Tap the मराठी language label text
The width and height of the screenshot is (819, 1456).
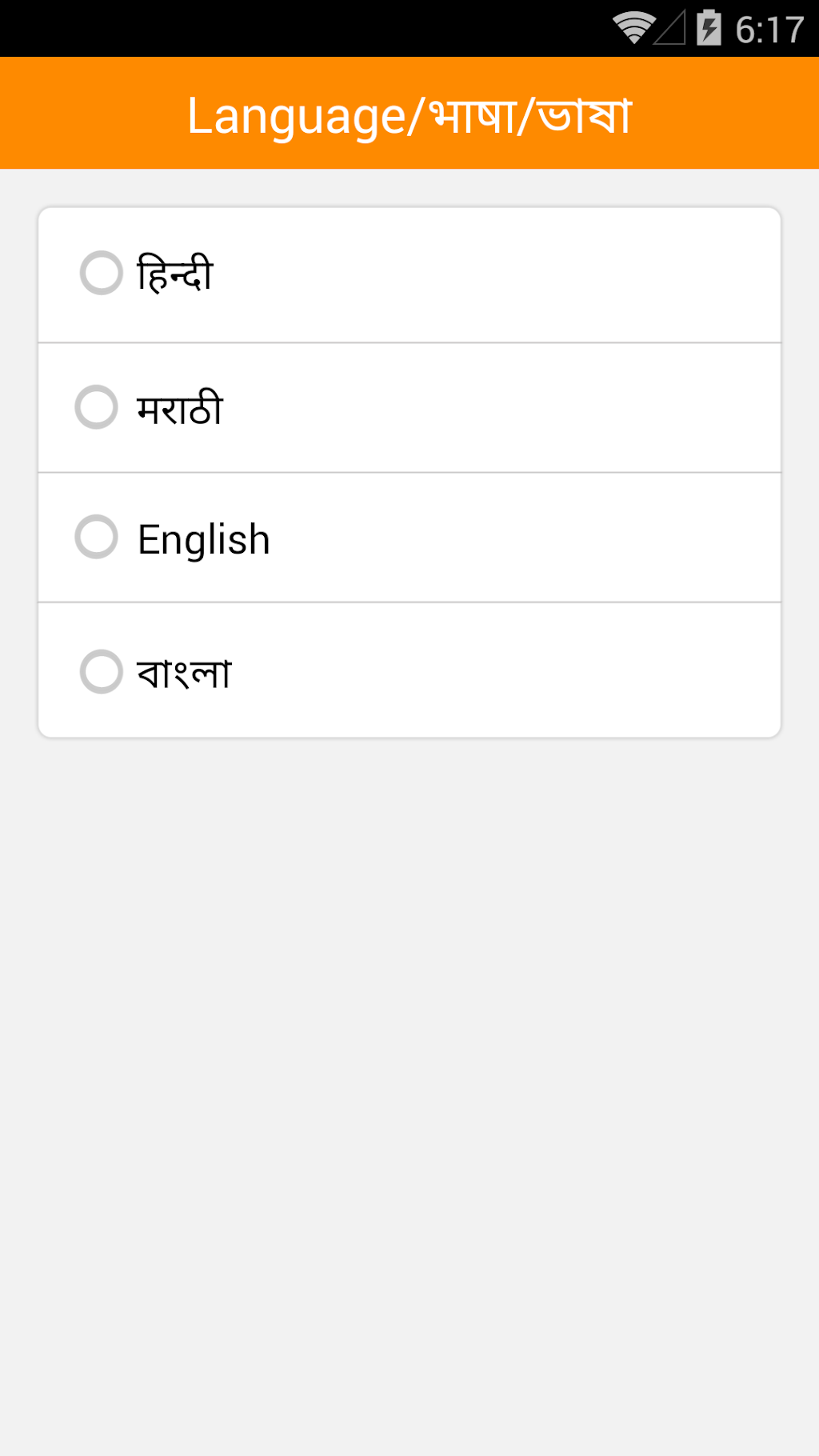180,409
